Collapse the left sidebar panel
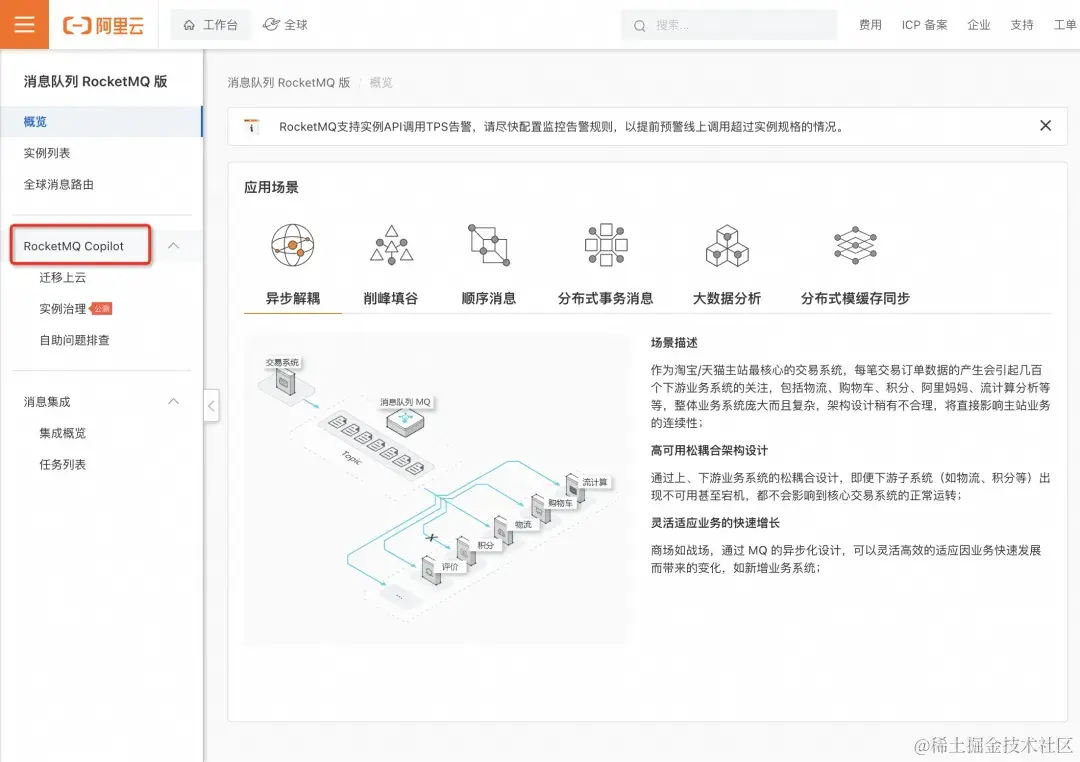Viewport: 1080px width, 762px height. point(211,407)
